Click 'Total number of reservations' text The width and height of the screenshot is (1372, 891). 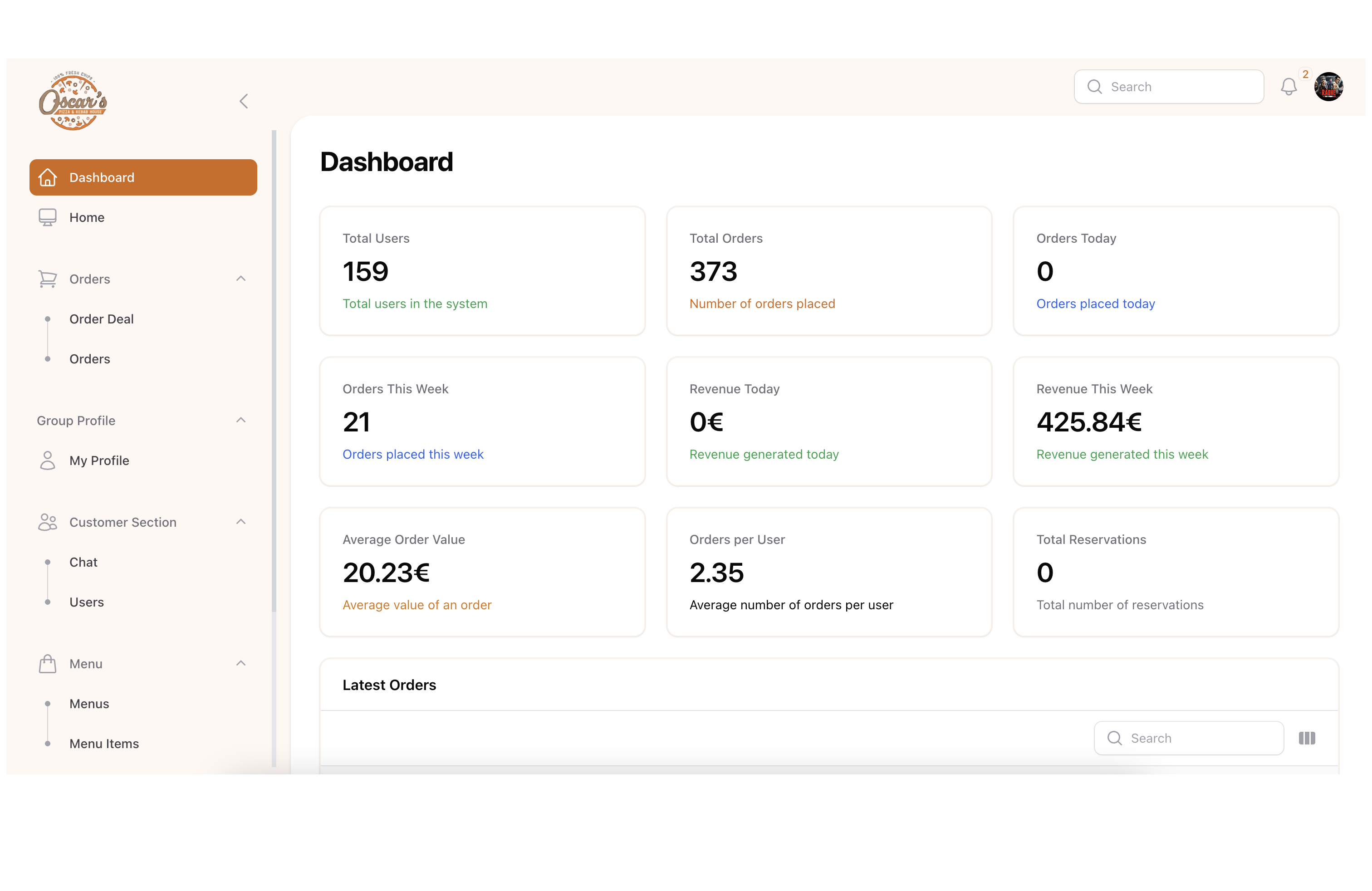click(1119, 605)
